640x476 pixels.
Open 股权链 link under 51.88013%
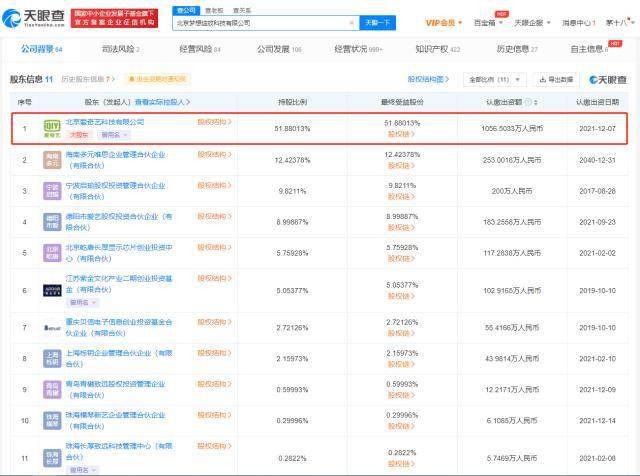(401, 134)
